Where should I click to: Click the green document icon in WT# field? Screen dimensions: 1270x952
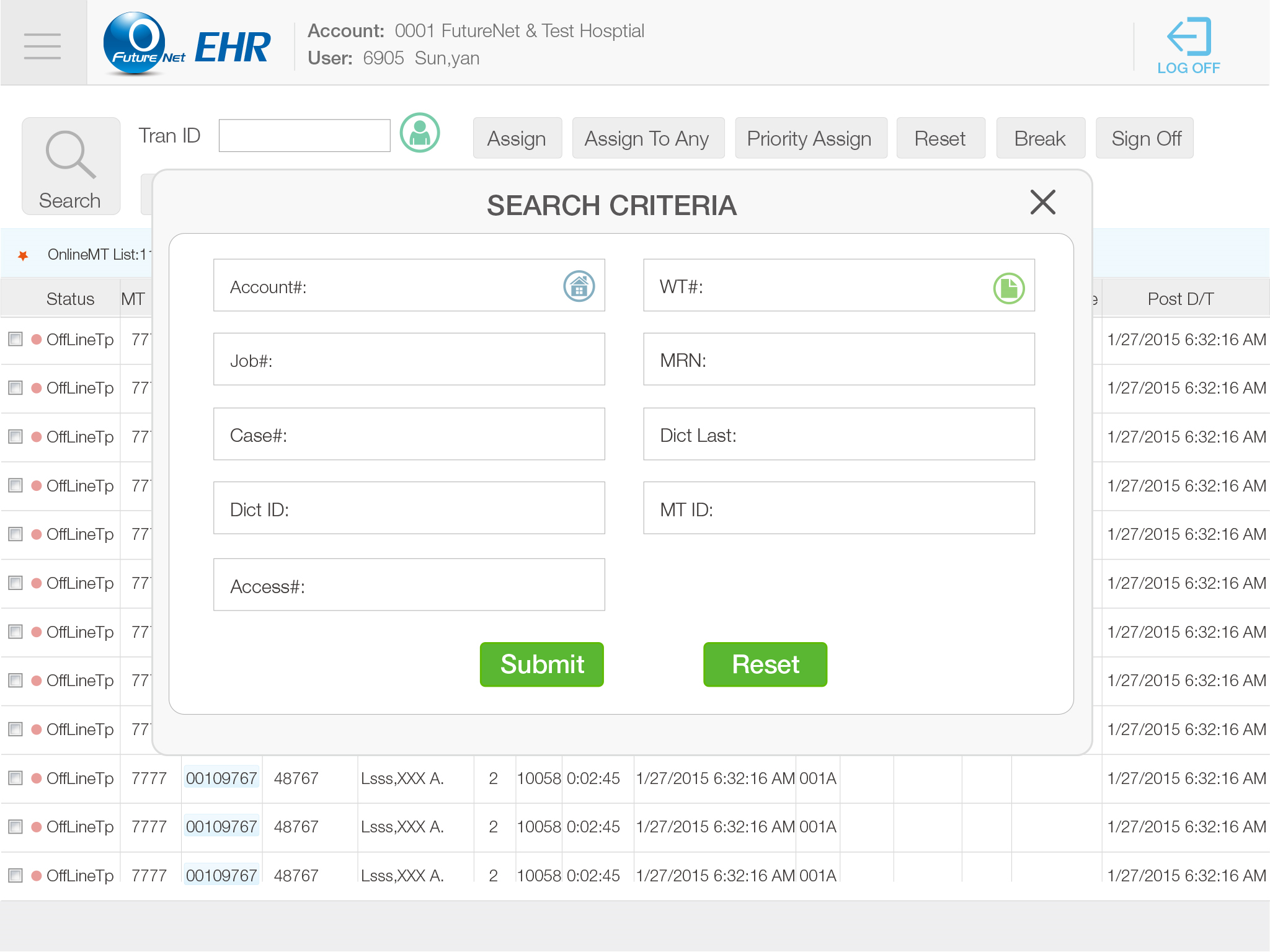tap(1008, 288)
